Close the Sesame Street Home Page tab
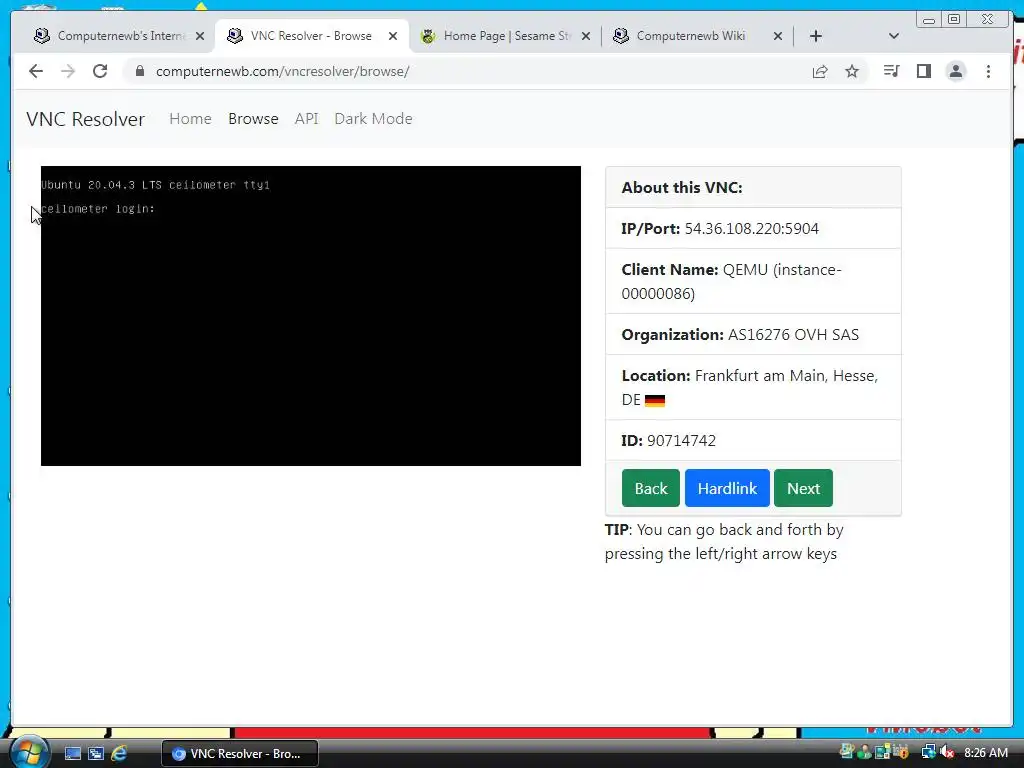The height and width of the screenshot is (768, 1024). [x=586, y=36]
